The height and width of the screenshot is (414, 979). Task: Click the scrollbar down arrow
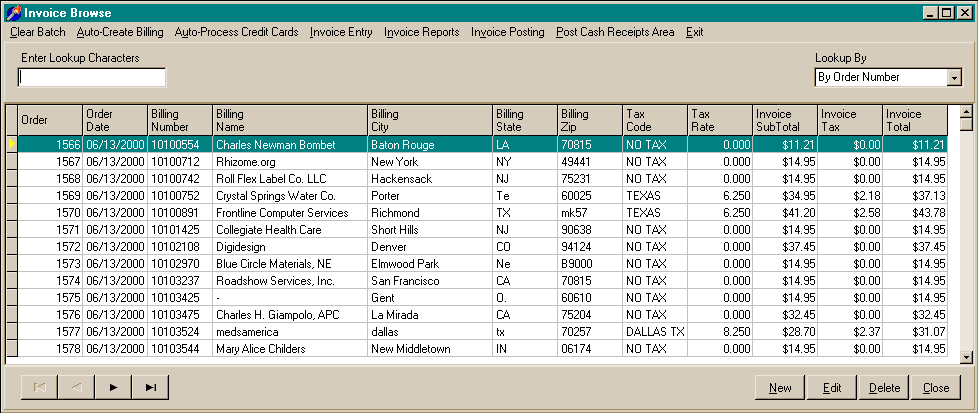[966, 356]
